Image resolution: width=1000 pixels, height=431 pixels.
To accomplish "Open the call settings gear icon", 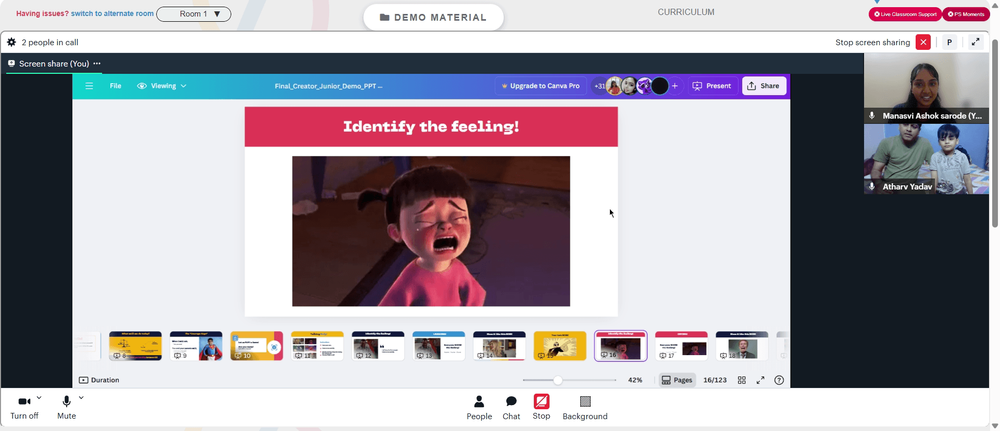I will (11, 42).
